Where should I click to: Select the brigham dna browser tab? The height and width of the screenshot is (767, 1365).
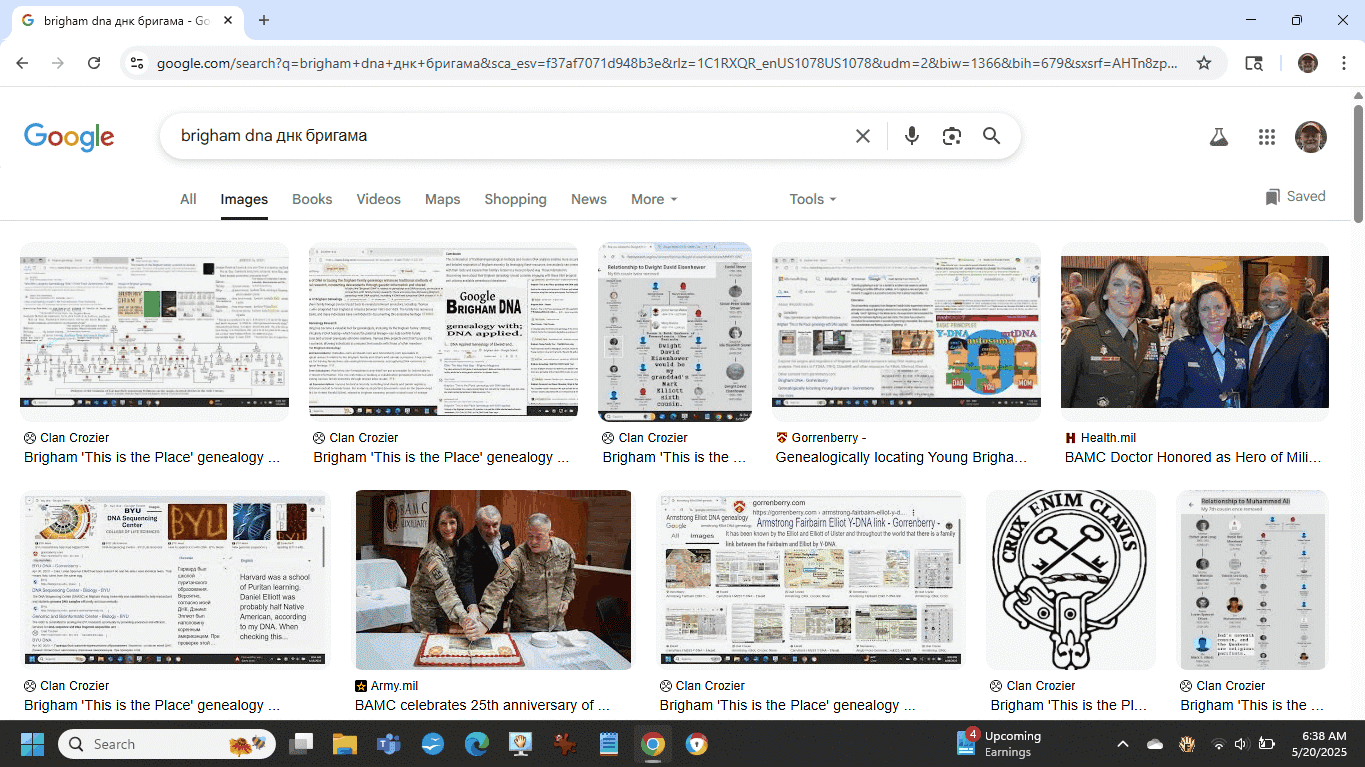[128, 20]
